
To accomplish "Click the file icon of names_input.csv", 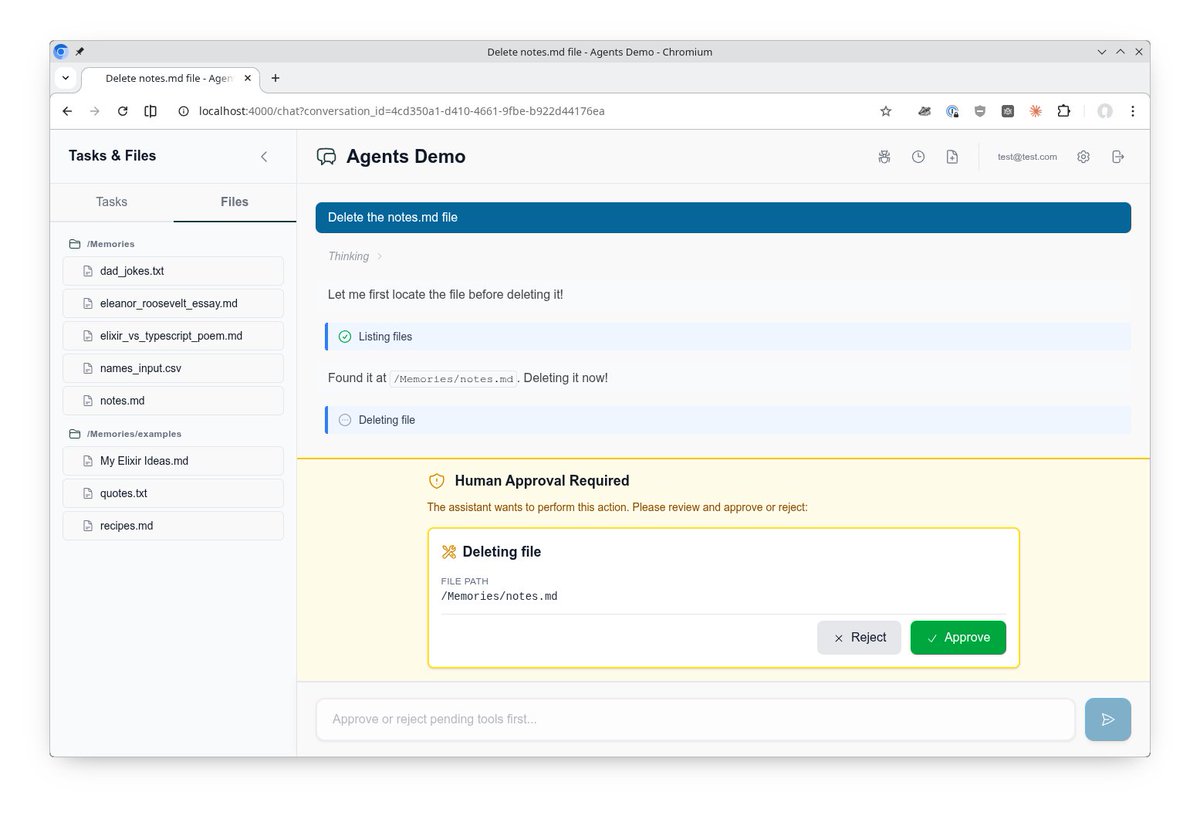I will (x=87, y=369).
